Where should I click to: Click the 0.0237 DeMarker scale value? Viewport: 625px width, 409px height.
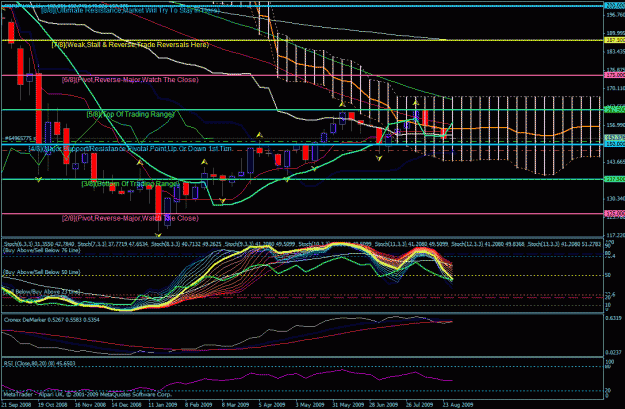[x=614, y=352]
